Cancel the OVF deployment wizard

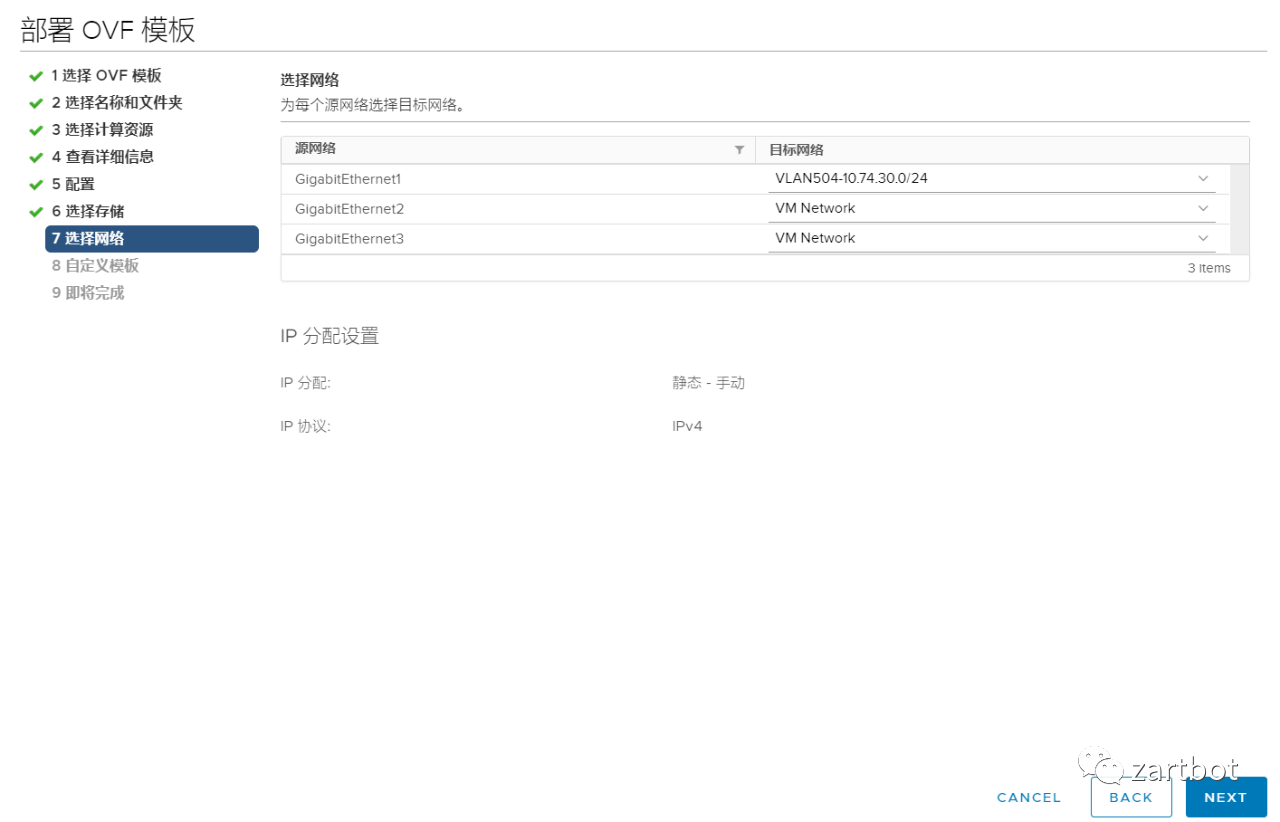[x=1029, y=797]
